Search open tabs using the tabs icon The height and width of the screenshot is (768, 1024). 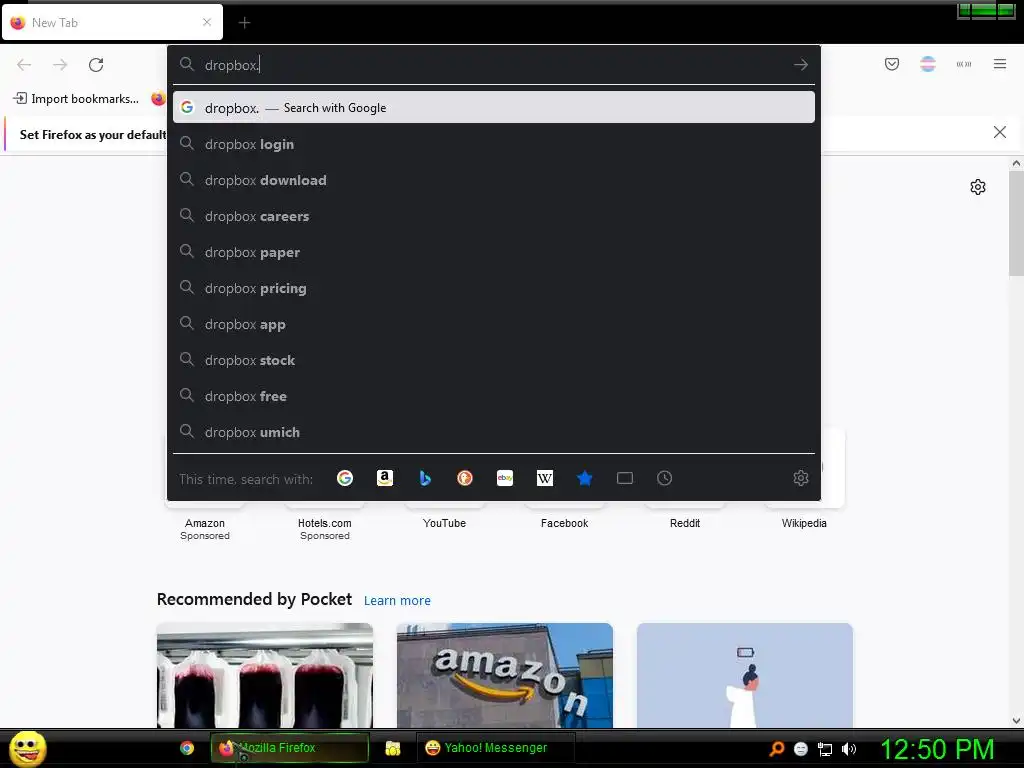[625, 479]
